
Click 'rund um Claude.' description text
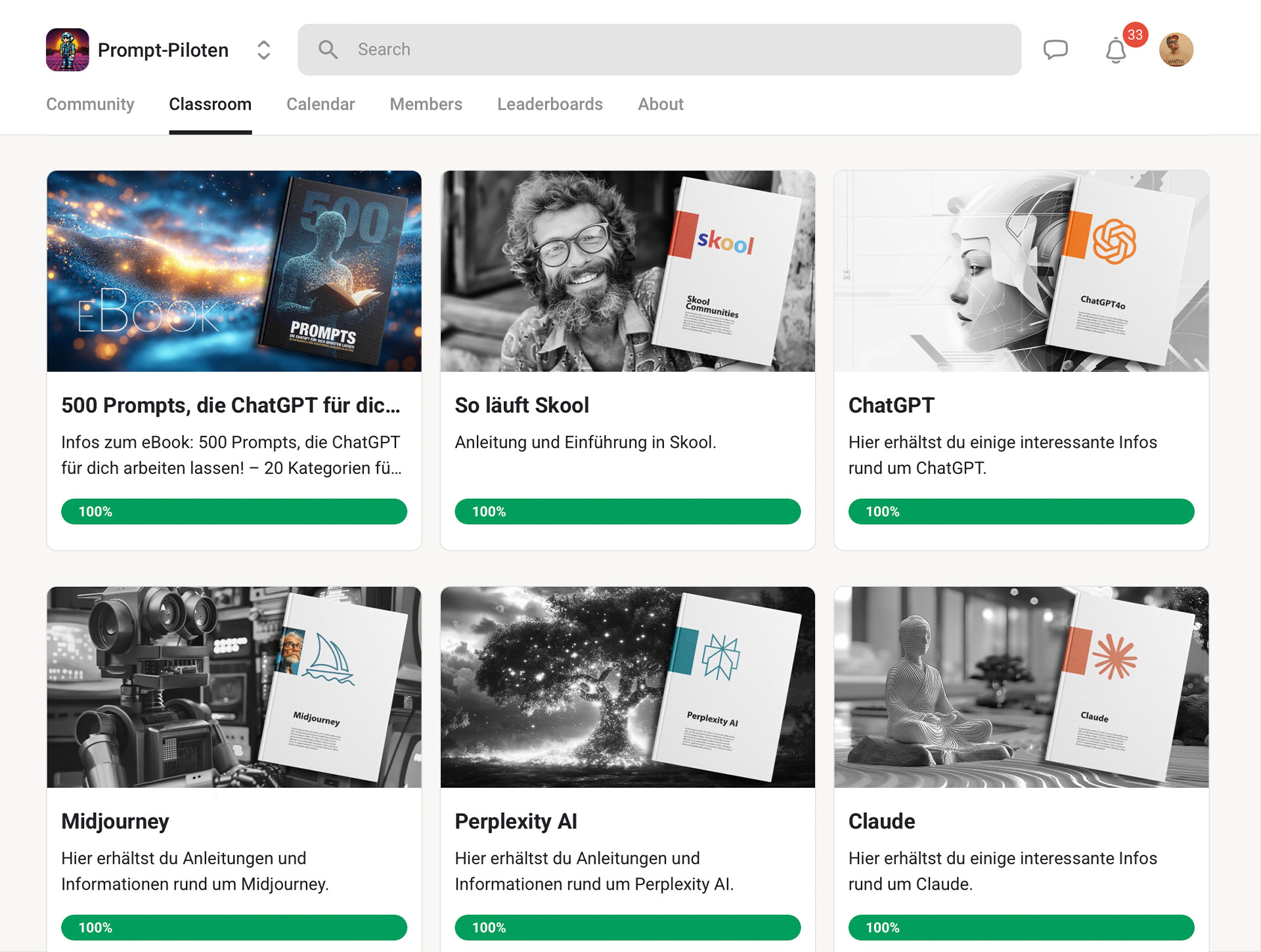(x=910, y=884)
